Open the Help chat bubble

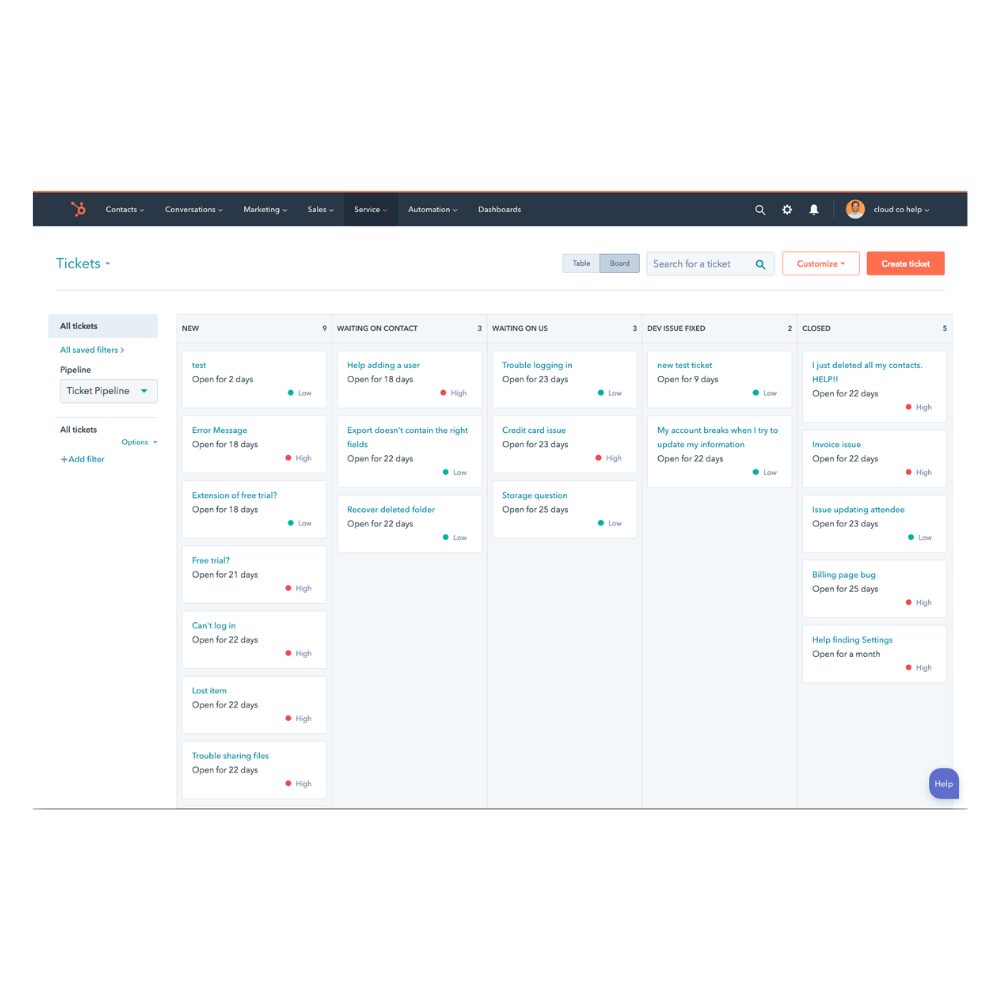tap(943, 784)
